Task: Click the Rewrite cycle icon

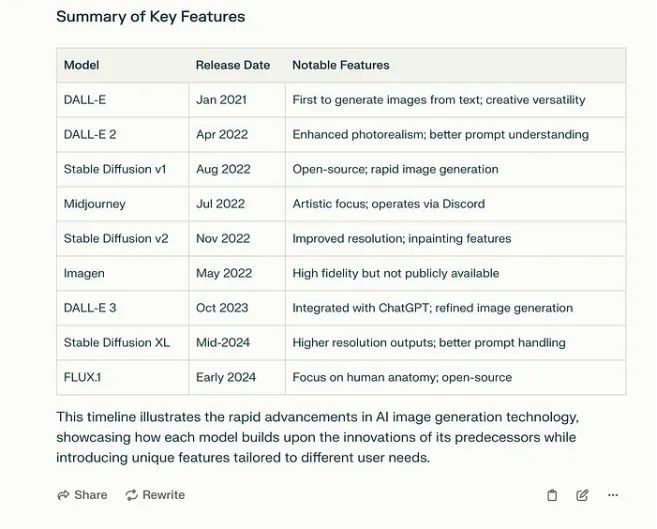Action: pyautogui.click(x=132, y=495)
